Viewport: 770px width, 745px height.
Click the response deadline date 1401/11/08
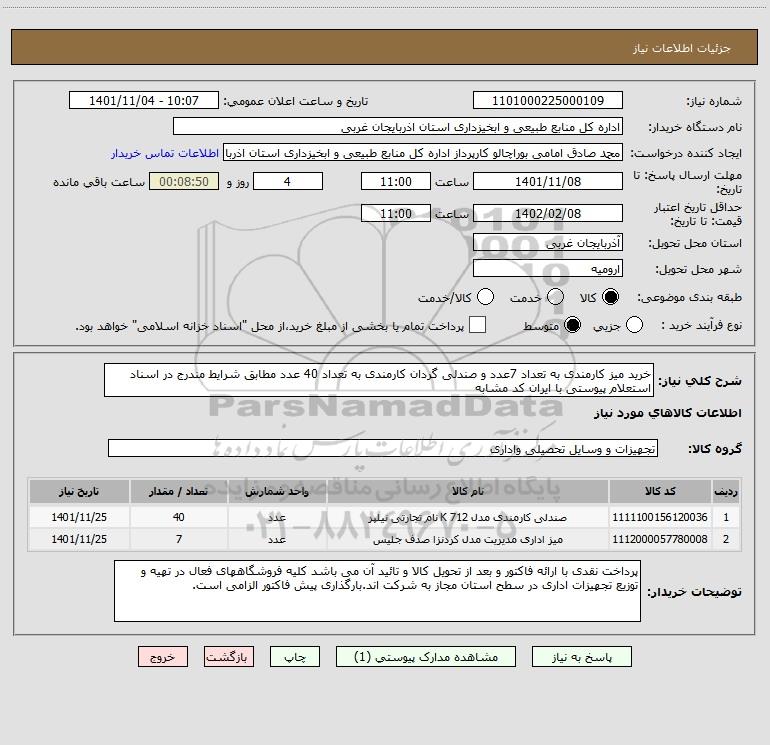click(x=548, y=181)
